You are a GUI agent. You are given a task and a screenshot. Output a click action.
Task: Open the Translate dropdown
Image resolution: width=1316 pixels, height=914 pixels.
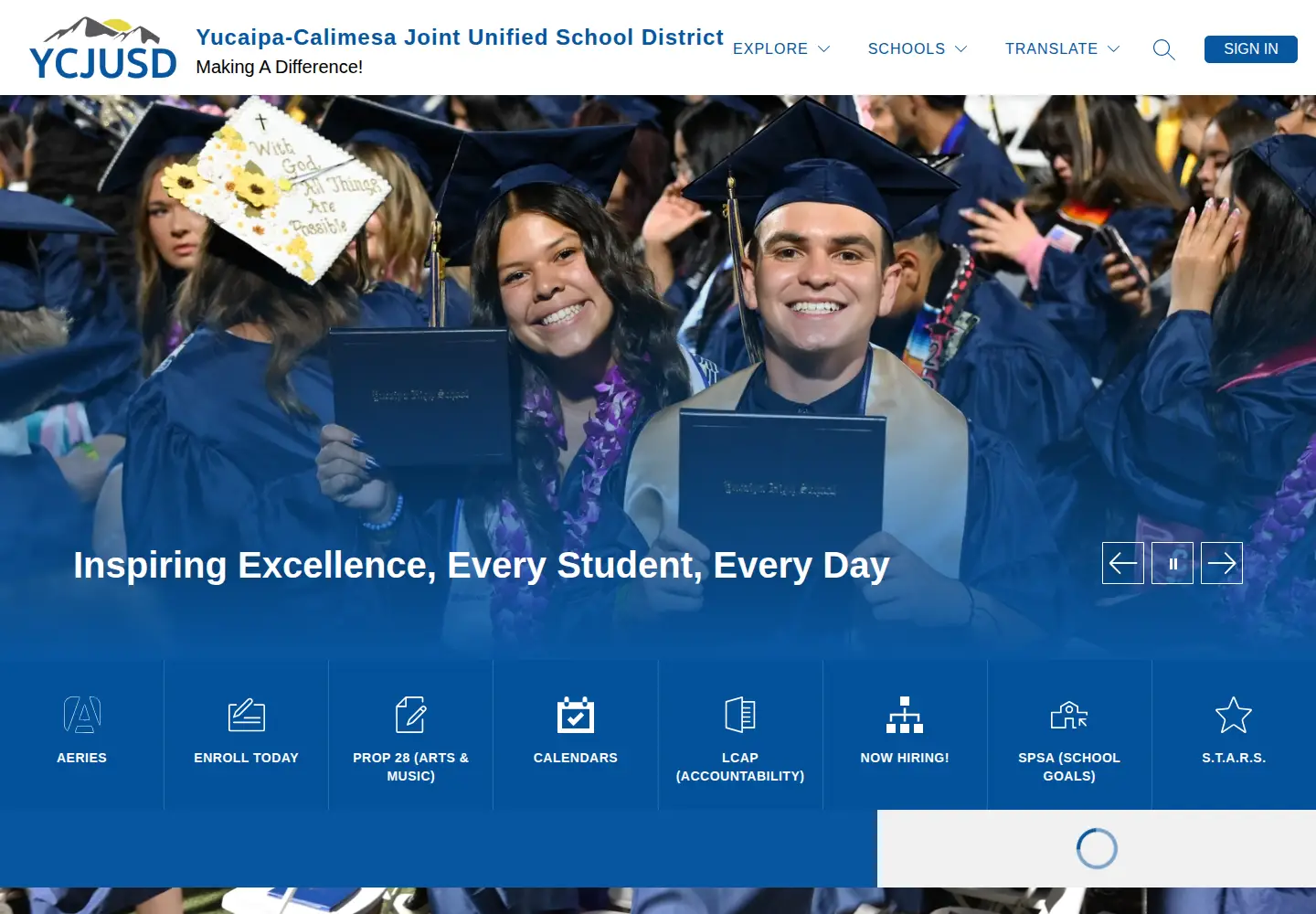click(x=1062, y=49)
